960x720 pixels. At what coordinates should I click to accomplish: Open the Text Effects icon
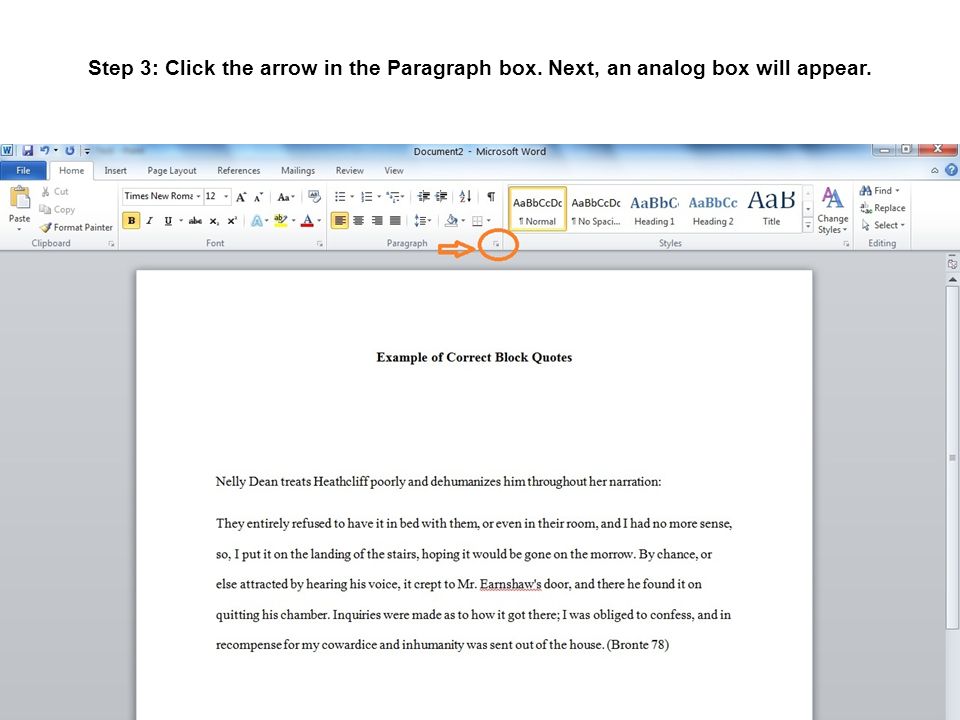pos(257,221)
